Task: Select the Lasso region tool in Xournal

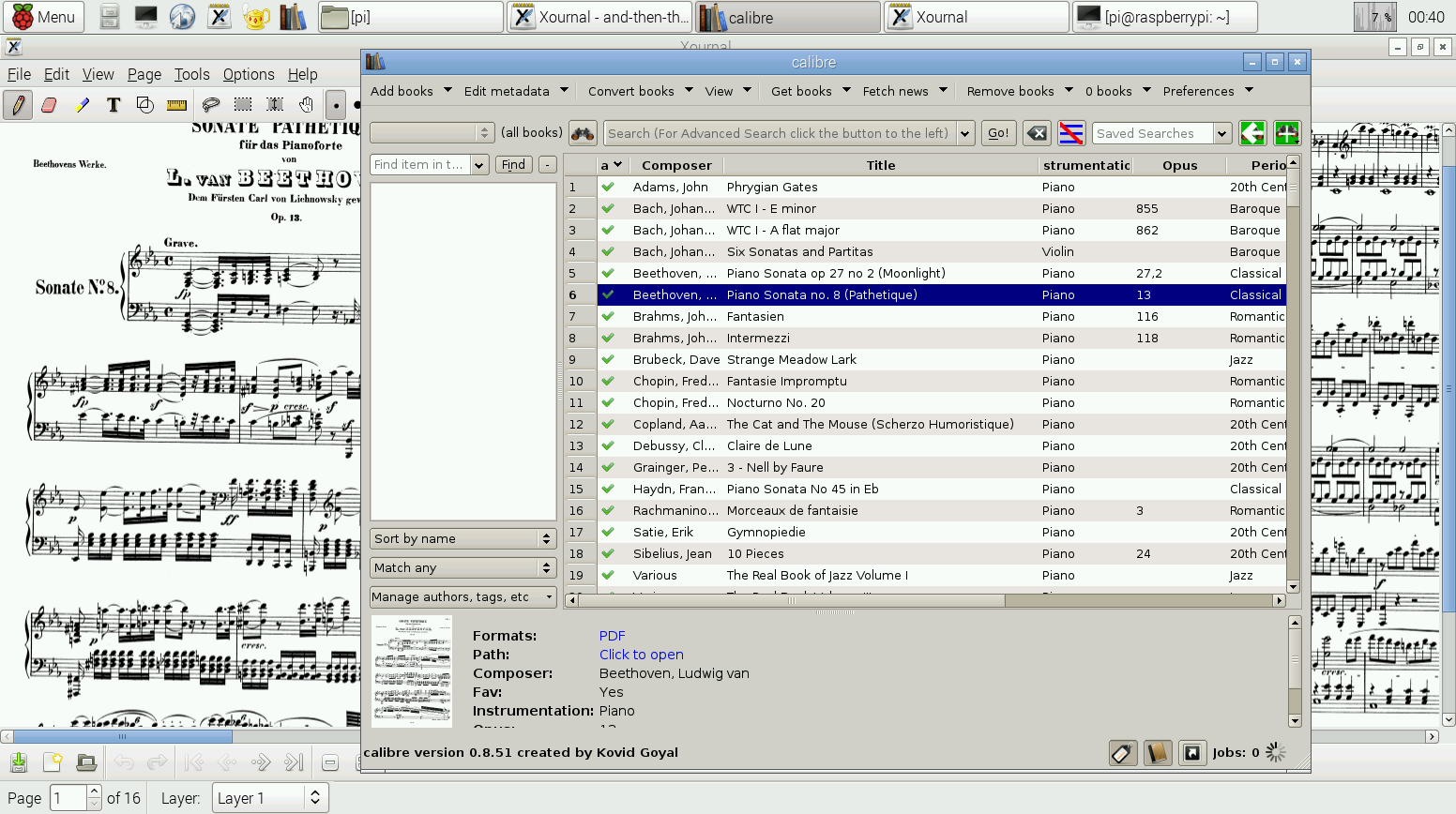Action: coord(211,105)
